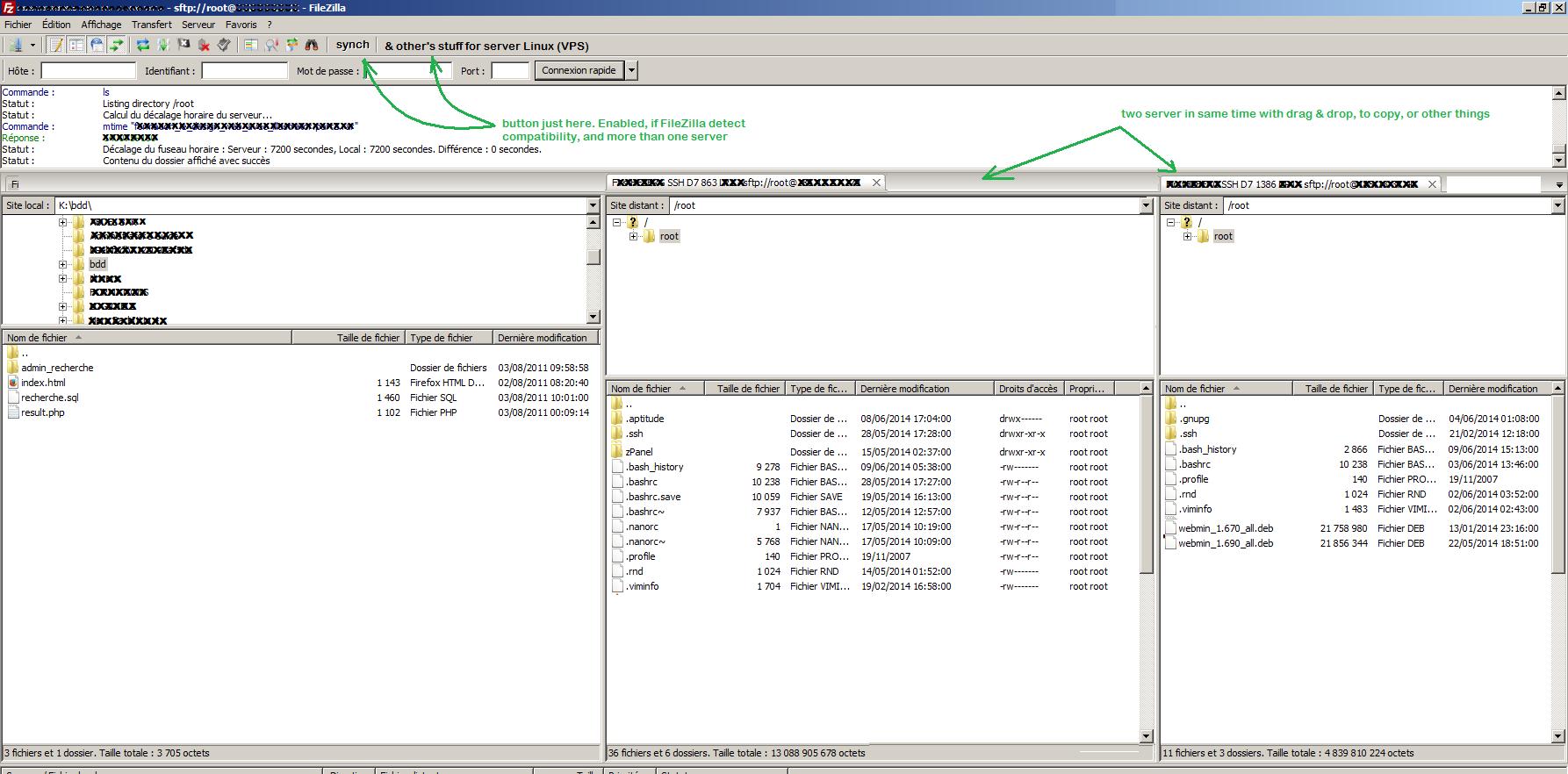Open the Site Manager dropdown arrow

32,45
